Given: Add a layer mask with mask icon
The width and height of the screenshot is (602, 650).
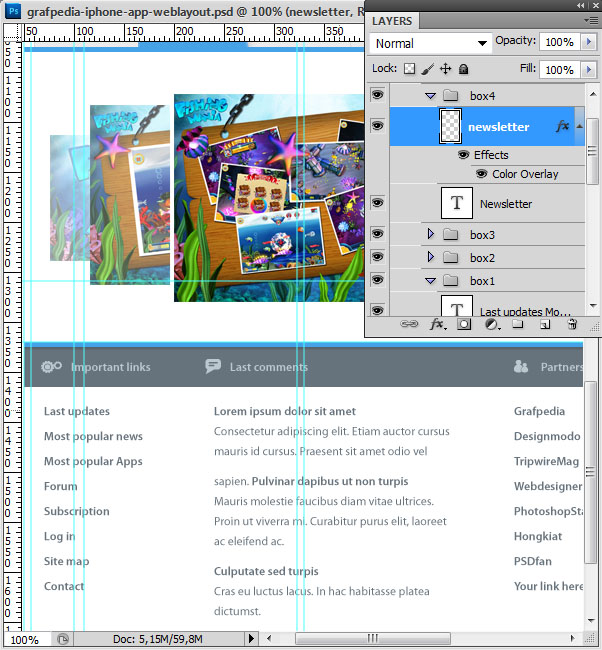Looking at the screenshot, I should pos(464,324).
